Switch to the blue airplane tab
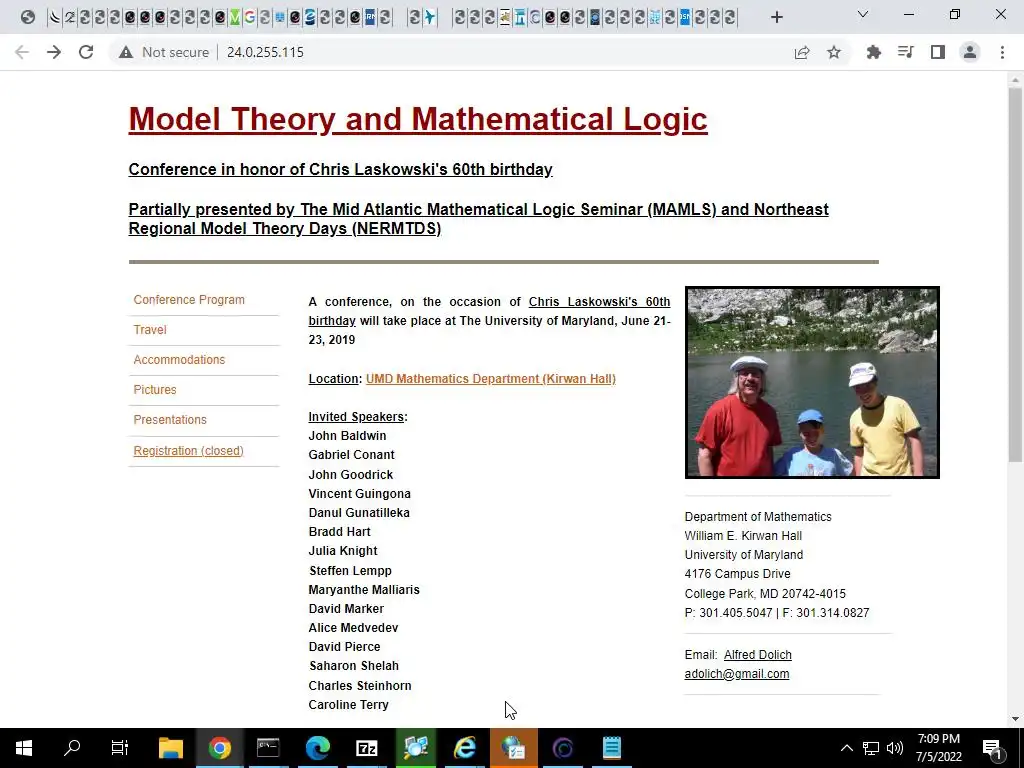 (429, 18)
